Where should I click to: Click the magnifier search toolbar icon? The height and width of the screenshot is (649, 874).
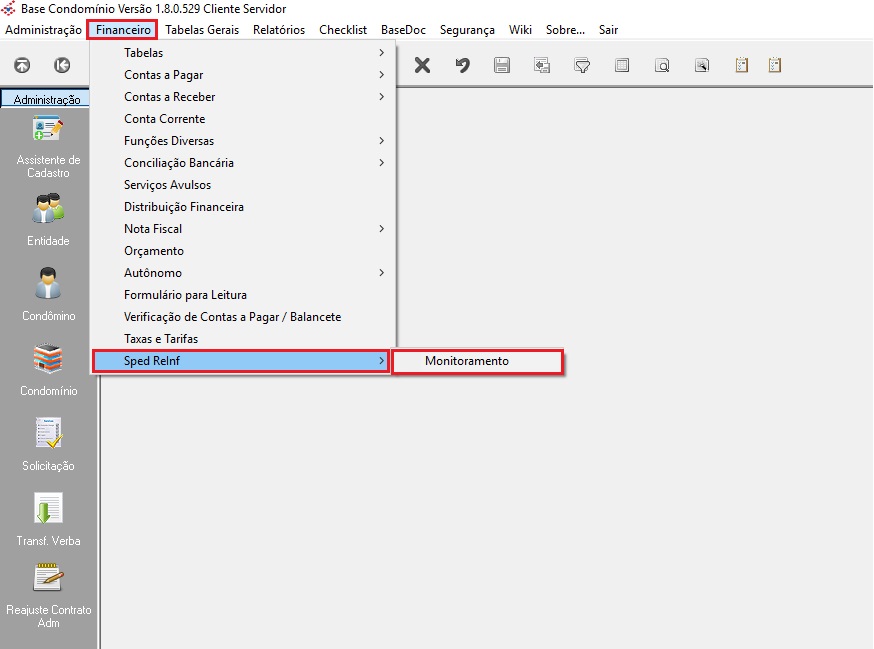[662, 65]
